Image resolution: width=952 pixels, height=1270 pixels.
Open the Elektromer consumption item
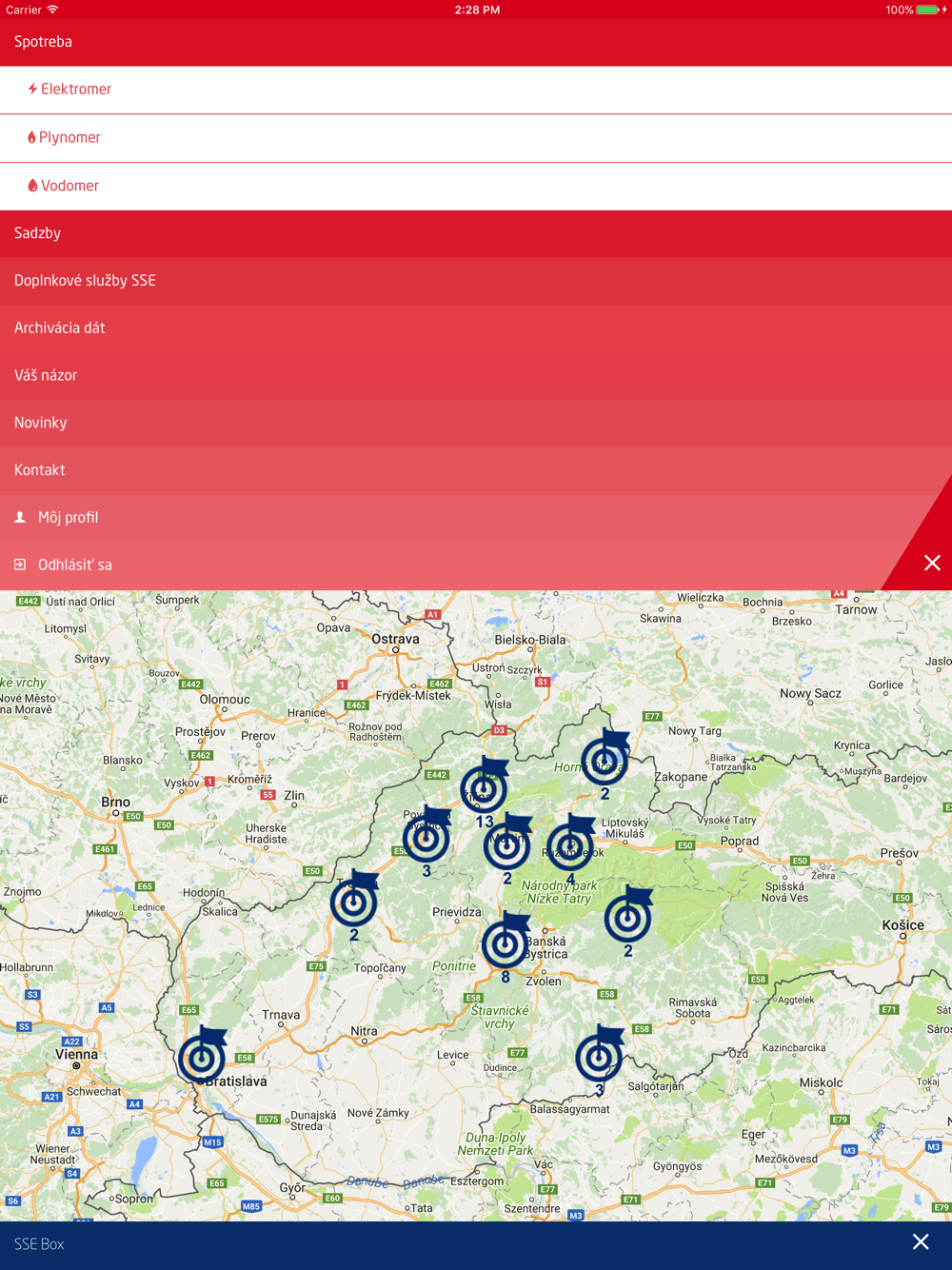pyautogui.click(x=76, y=89)
